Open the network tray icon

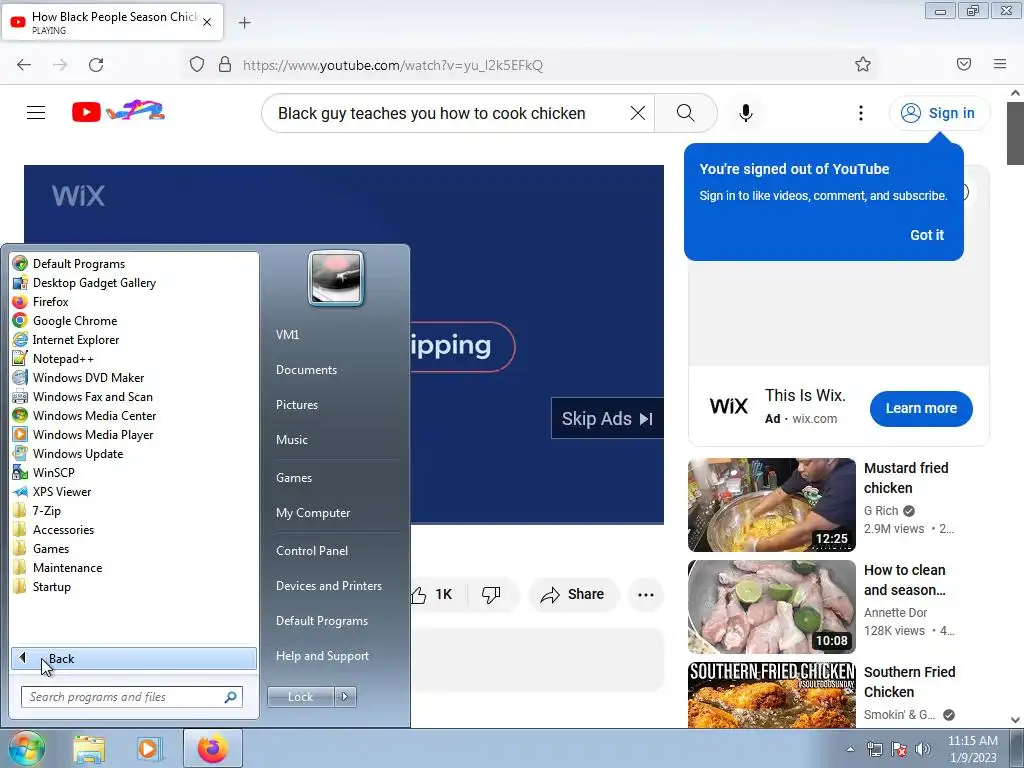[x=874, y=749]
